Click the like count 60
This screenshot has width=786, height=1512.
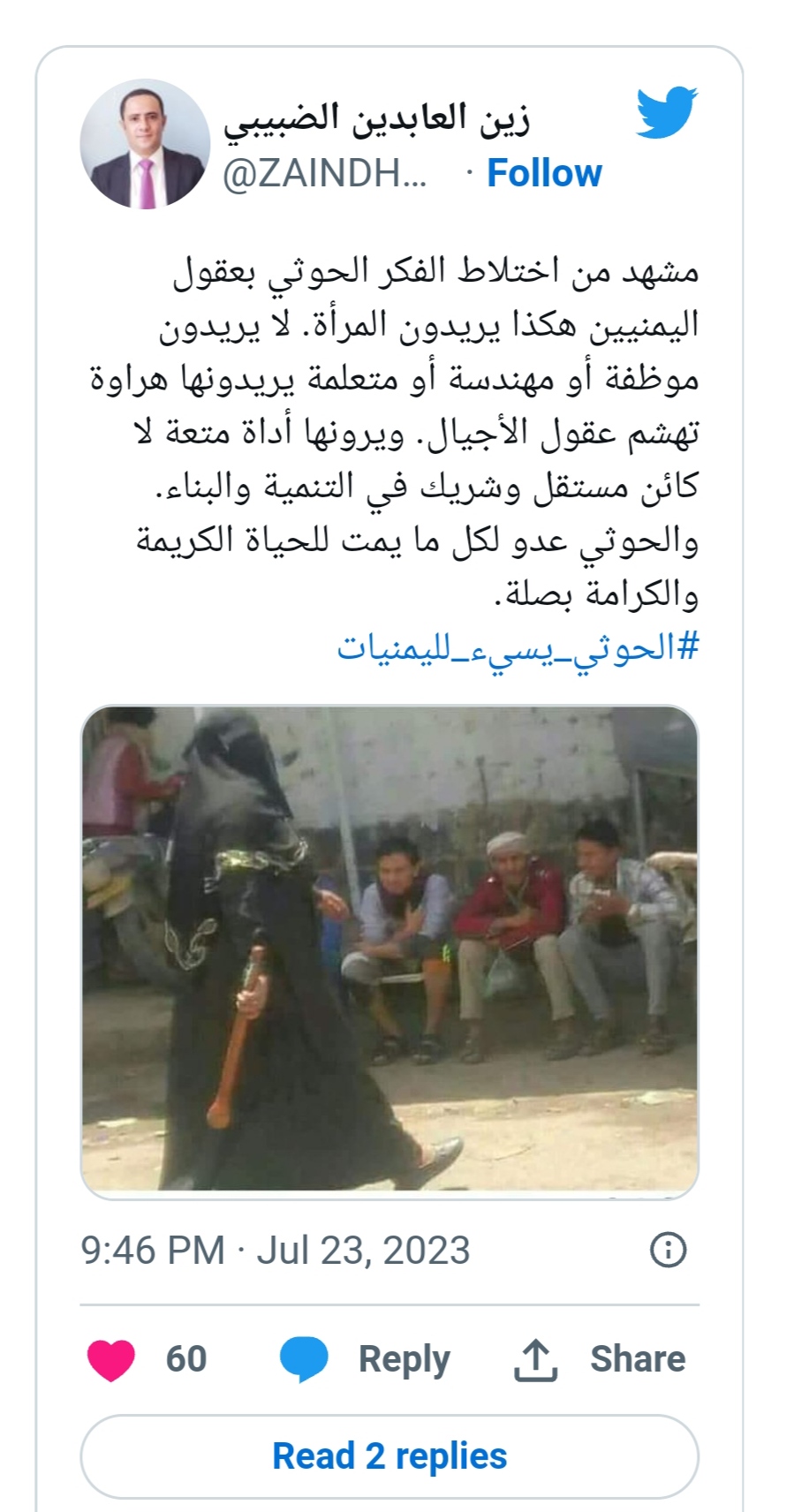(186, 1359)
